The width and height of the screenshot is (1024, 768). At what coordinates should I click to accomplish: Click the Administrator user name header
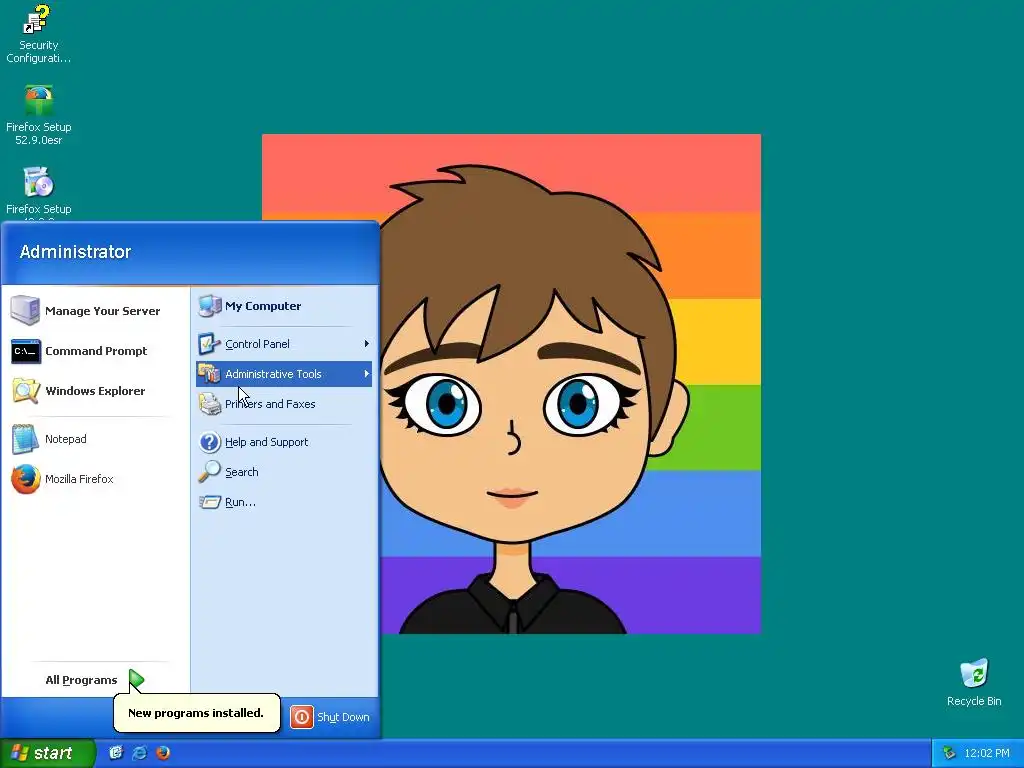click(x=75, y=251)
